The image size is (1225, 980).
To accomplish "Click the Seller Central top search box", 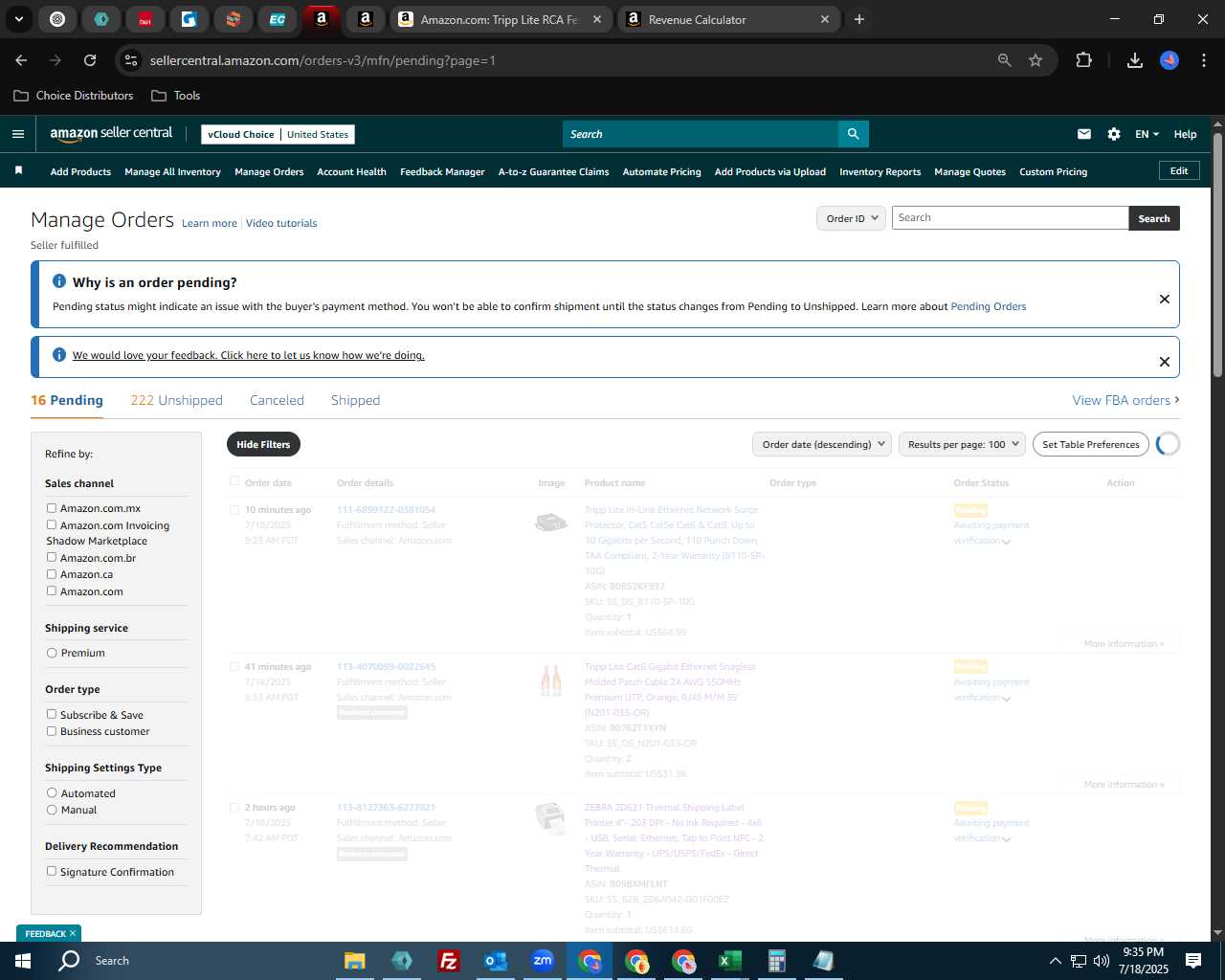I will [700, 134].
